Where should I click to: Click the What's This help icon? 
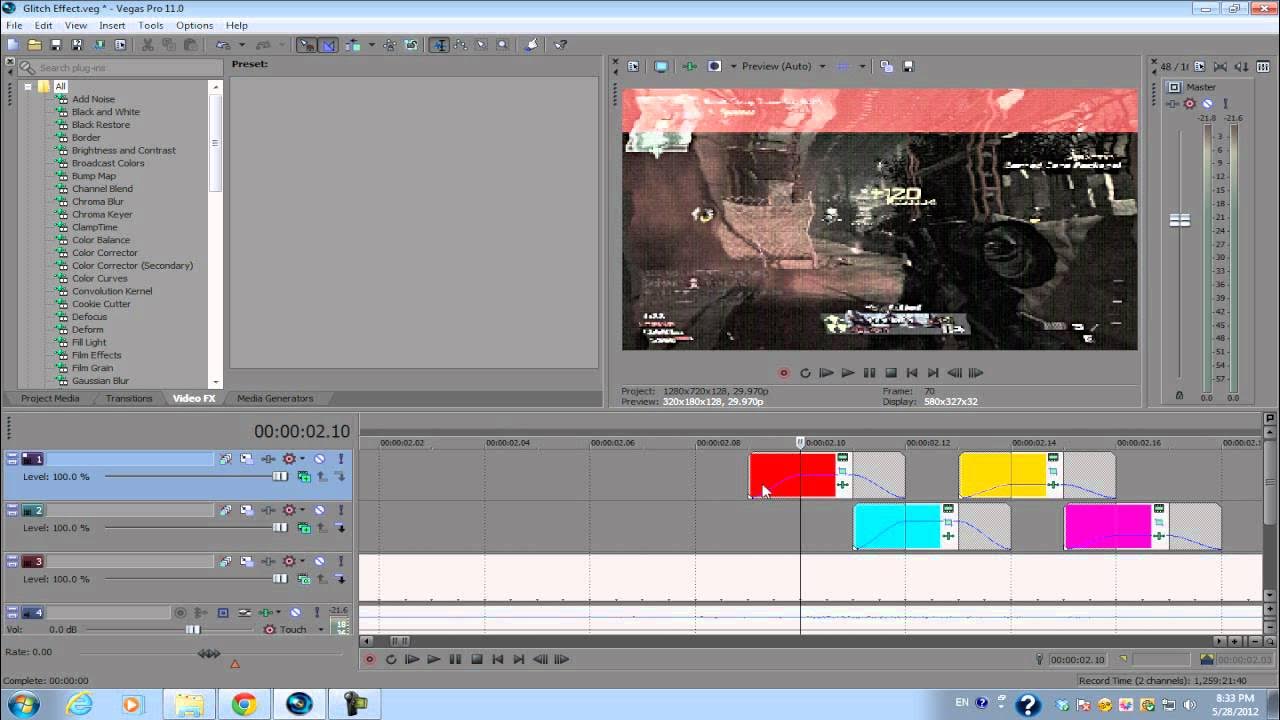point(561,45)
